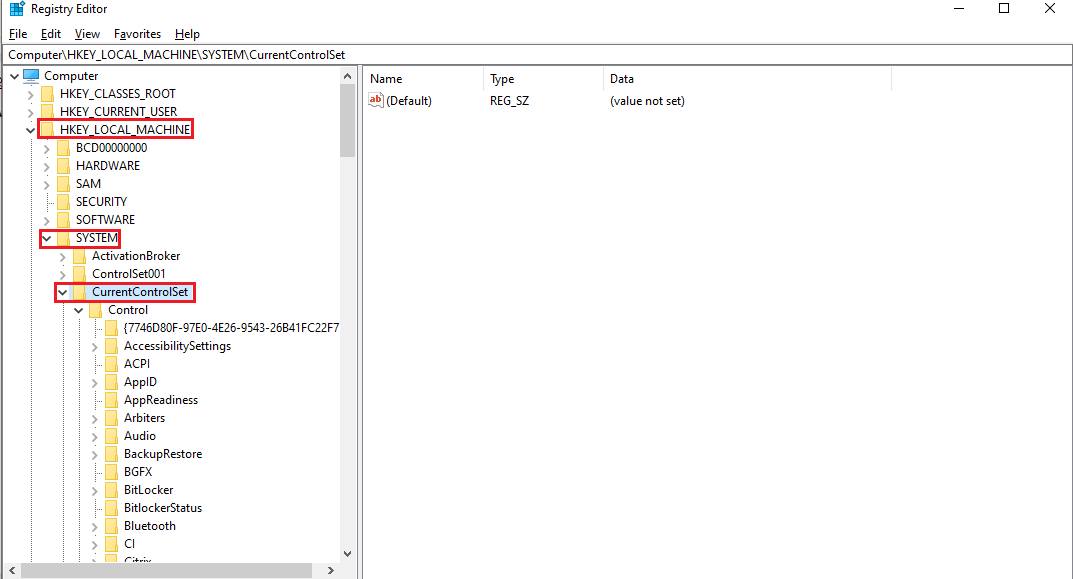The height and width of the screenshot is (579, 1073).
Task: Open the Edit menu
Action: (x=51, y=34)
